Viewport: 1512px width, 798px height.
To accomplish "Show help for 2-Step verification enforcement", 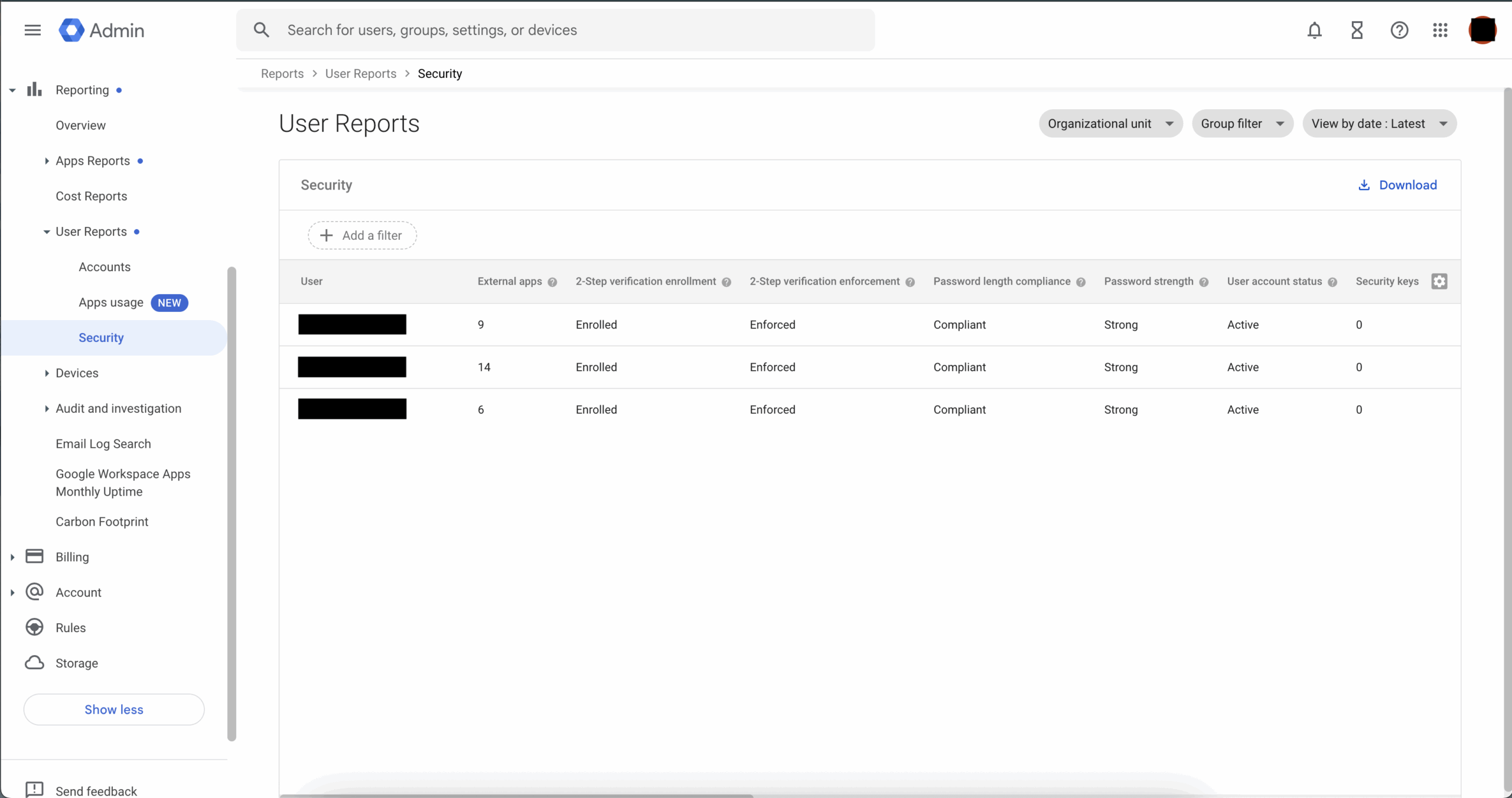I will [910, 282].
